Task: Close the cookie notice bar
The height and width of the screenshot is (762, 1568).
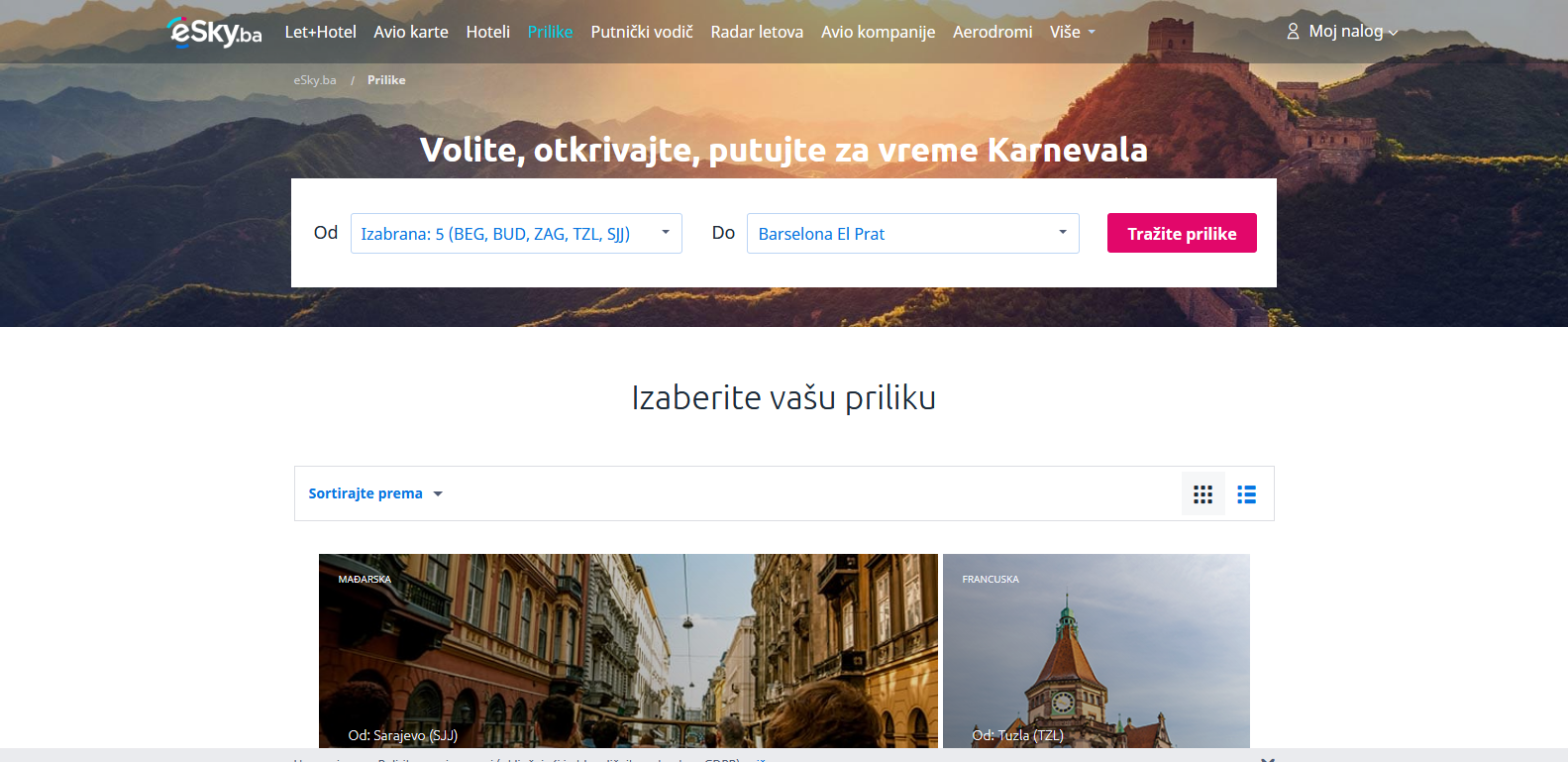Action: (1267, 759)
